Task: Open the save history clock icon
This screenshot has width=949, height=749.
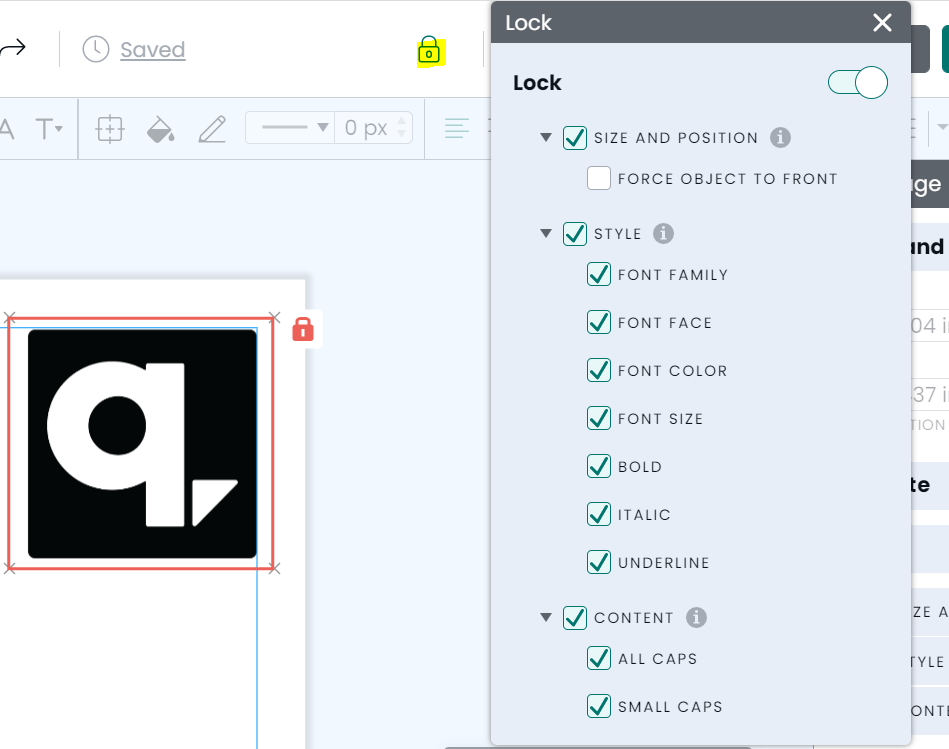Action: click(x=96, y=49)
